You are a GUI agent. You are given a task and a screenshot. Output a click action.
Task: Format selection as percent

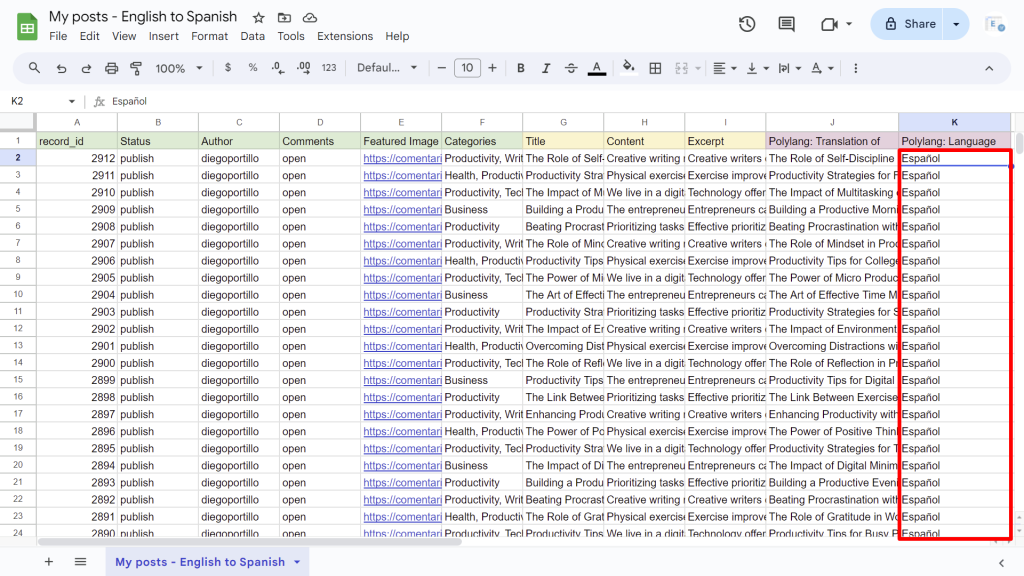point(253,68)
